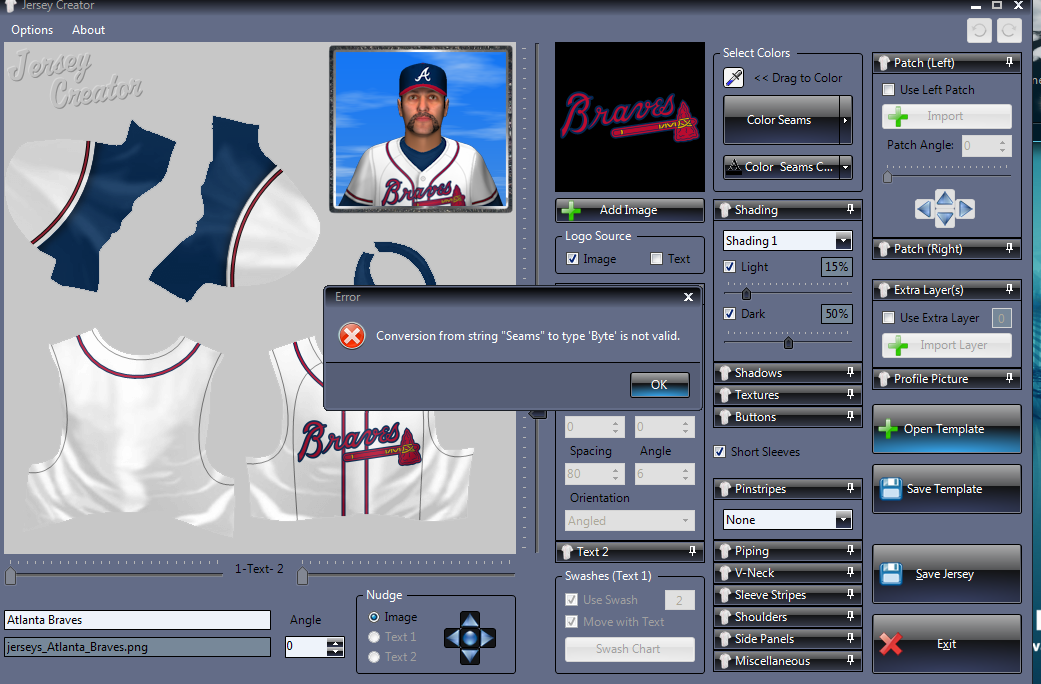Adjust the Dark shading slider

(x=788, y=343)
